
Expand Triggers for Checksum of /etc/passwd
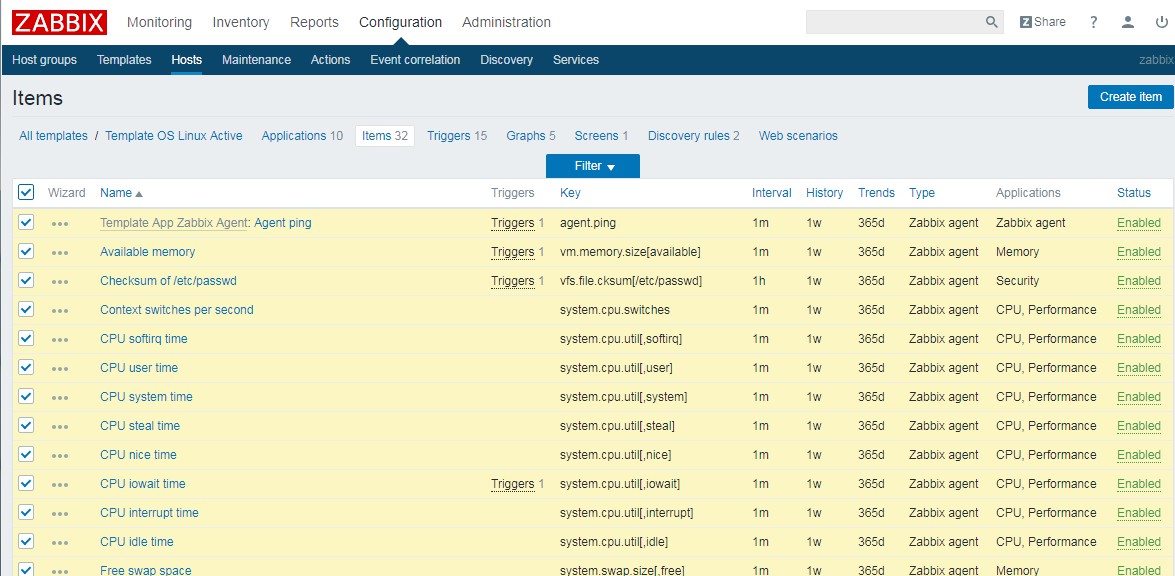pyautogui.click(x=512, y=281)
